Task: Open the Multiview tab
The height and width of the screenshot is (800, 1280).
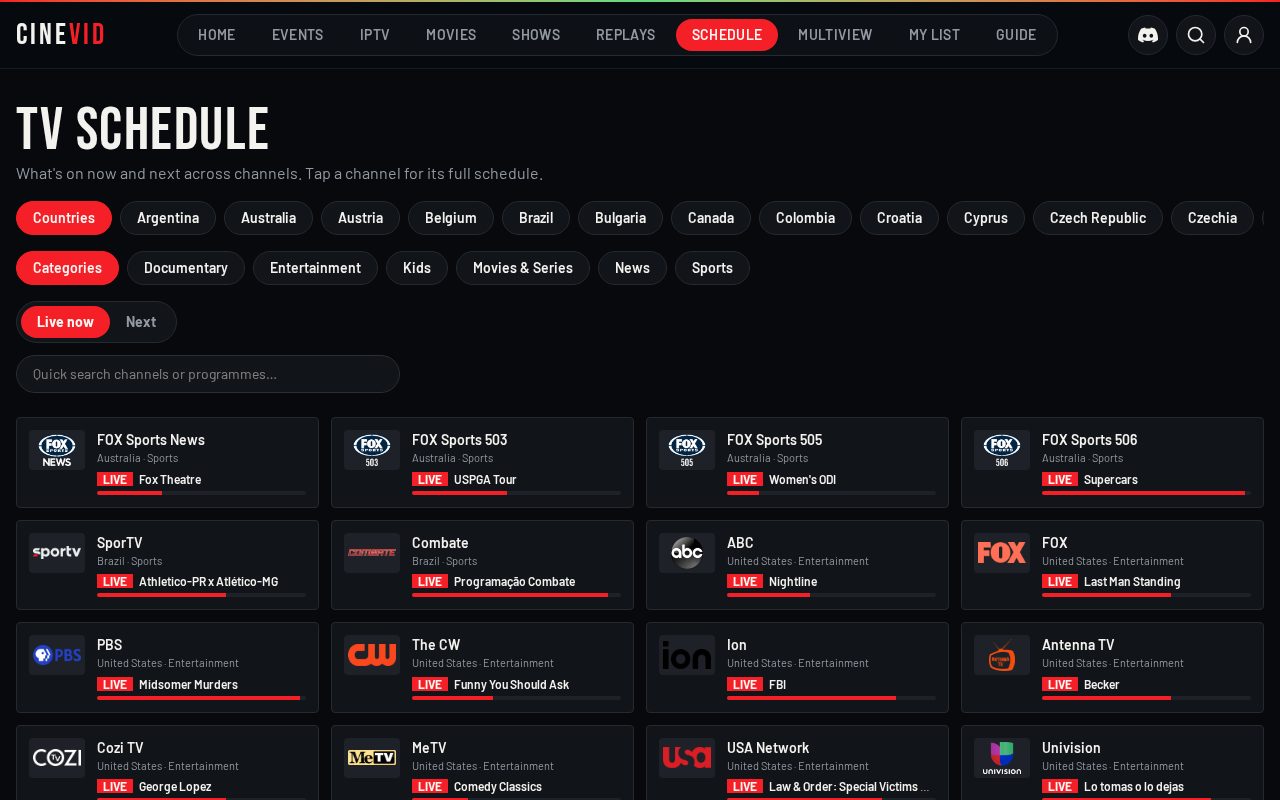Action: (x=835, y=35)
